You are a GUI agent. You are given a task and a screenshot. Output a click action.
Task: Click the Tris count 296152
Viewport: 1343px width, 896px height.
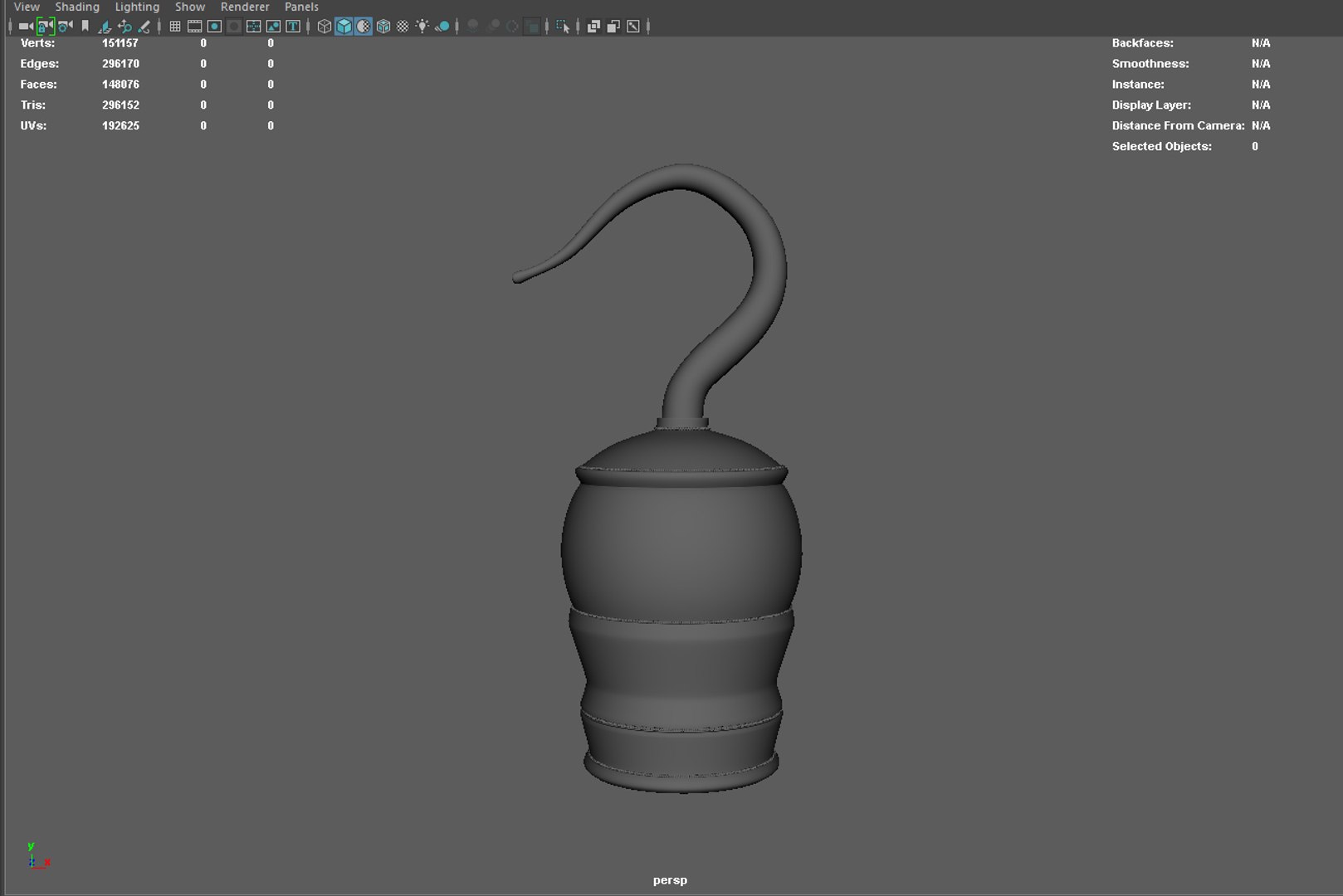tap(120, 105)
